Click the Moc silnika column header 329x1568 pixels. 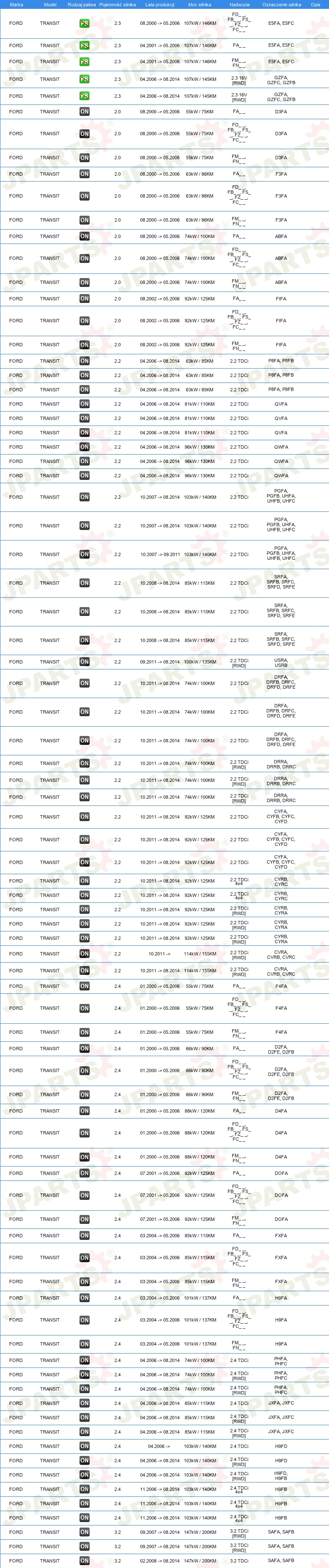pos(199,4)
